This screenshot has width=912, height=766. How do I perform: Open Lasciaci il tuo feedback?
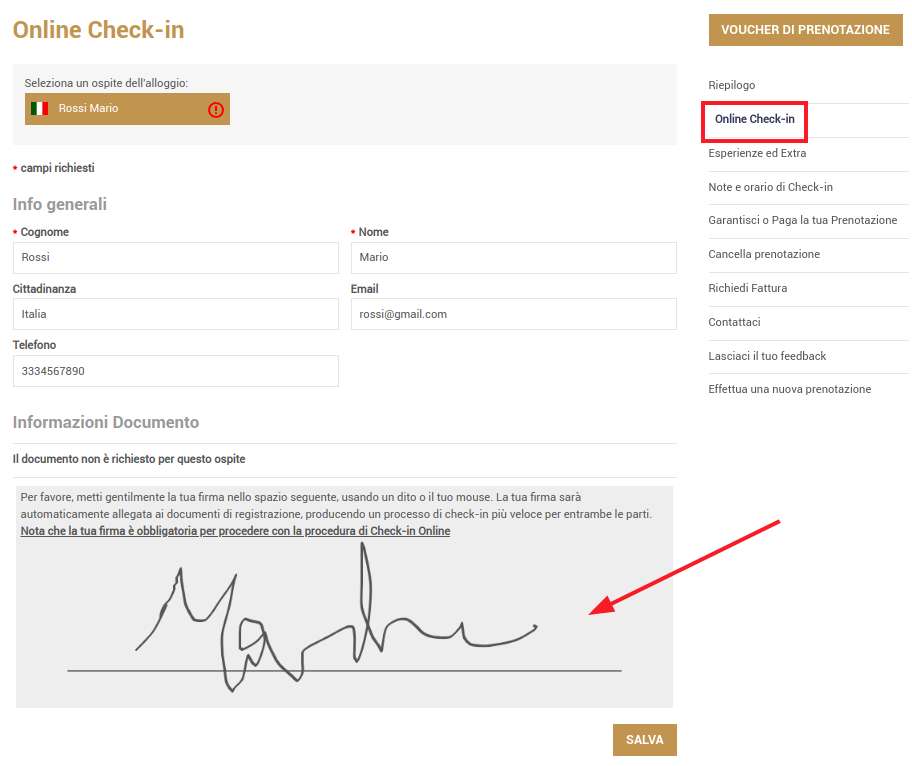click(x=767, y=356)
